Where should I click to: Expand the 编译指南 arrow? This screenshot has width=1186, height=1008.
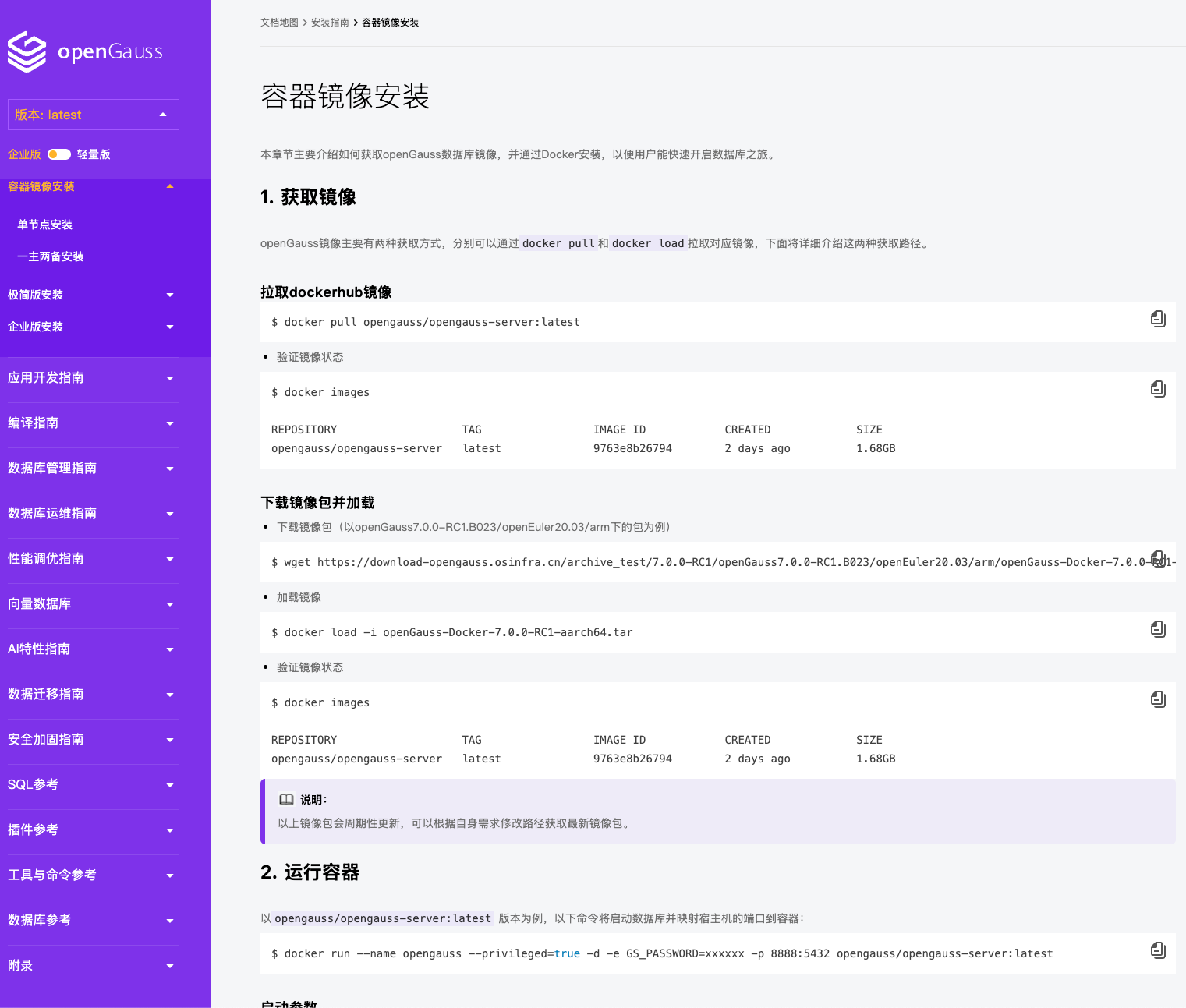pyautogui.click(x=170, y=423)
